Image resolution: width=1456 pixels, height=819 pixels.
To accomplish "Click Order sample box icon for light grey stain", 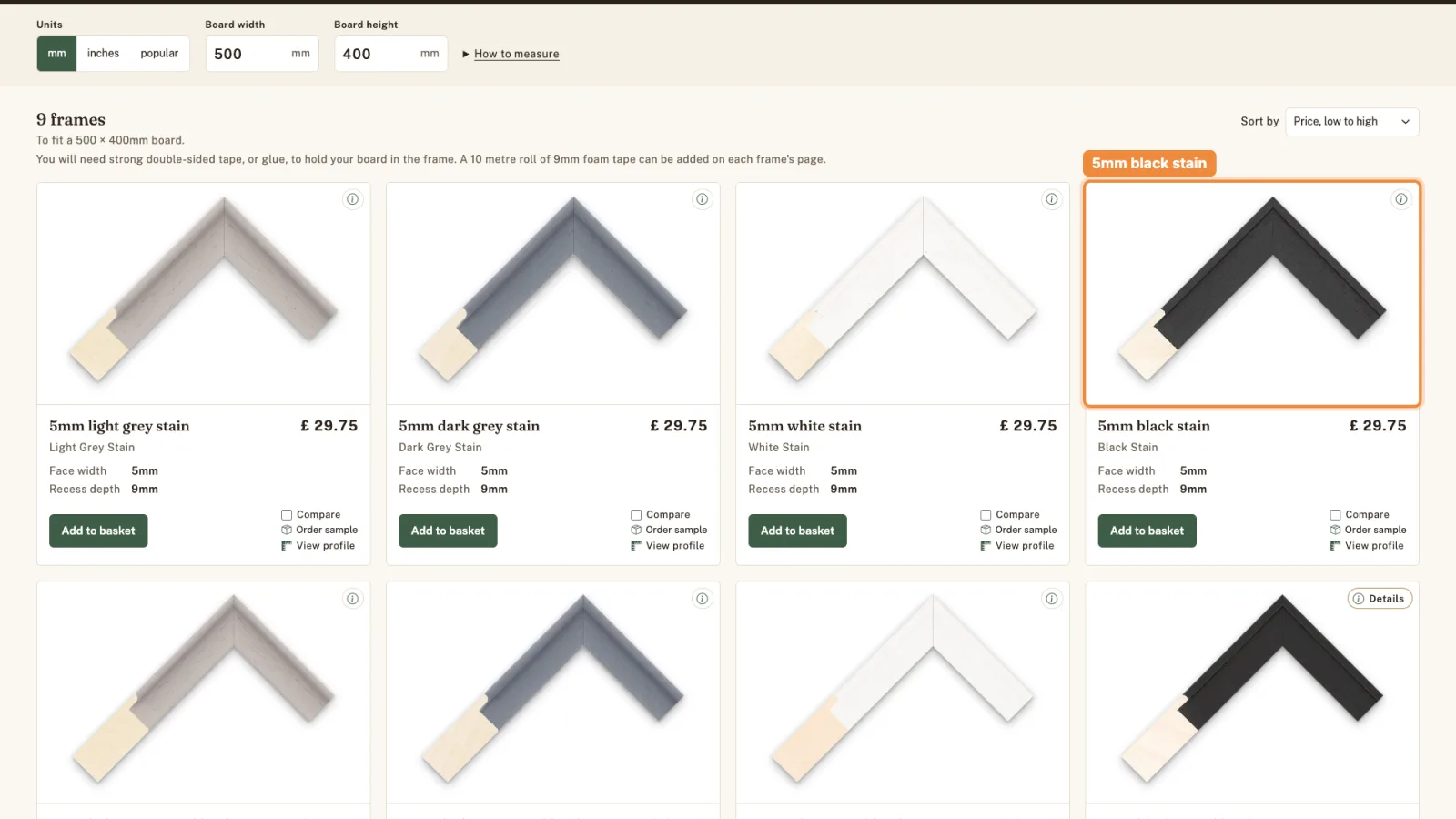I will (287, 530).
